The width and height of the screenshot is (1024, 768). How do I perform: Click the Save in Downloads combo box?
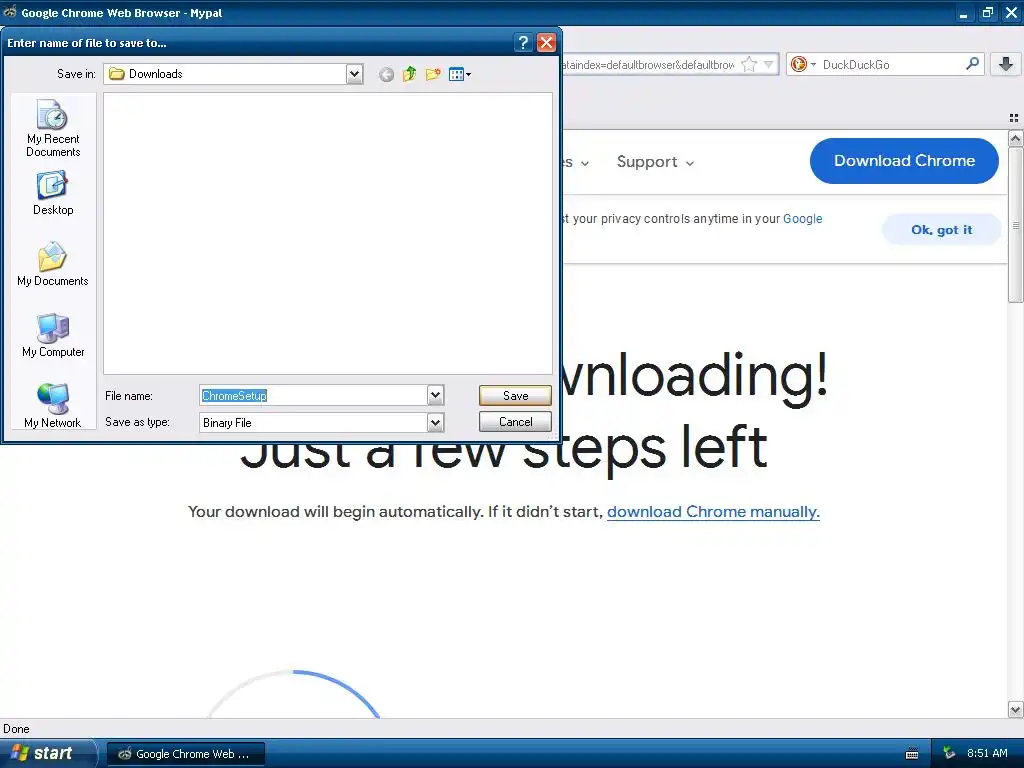coord(233,74)
